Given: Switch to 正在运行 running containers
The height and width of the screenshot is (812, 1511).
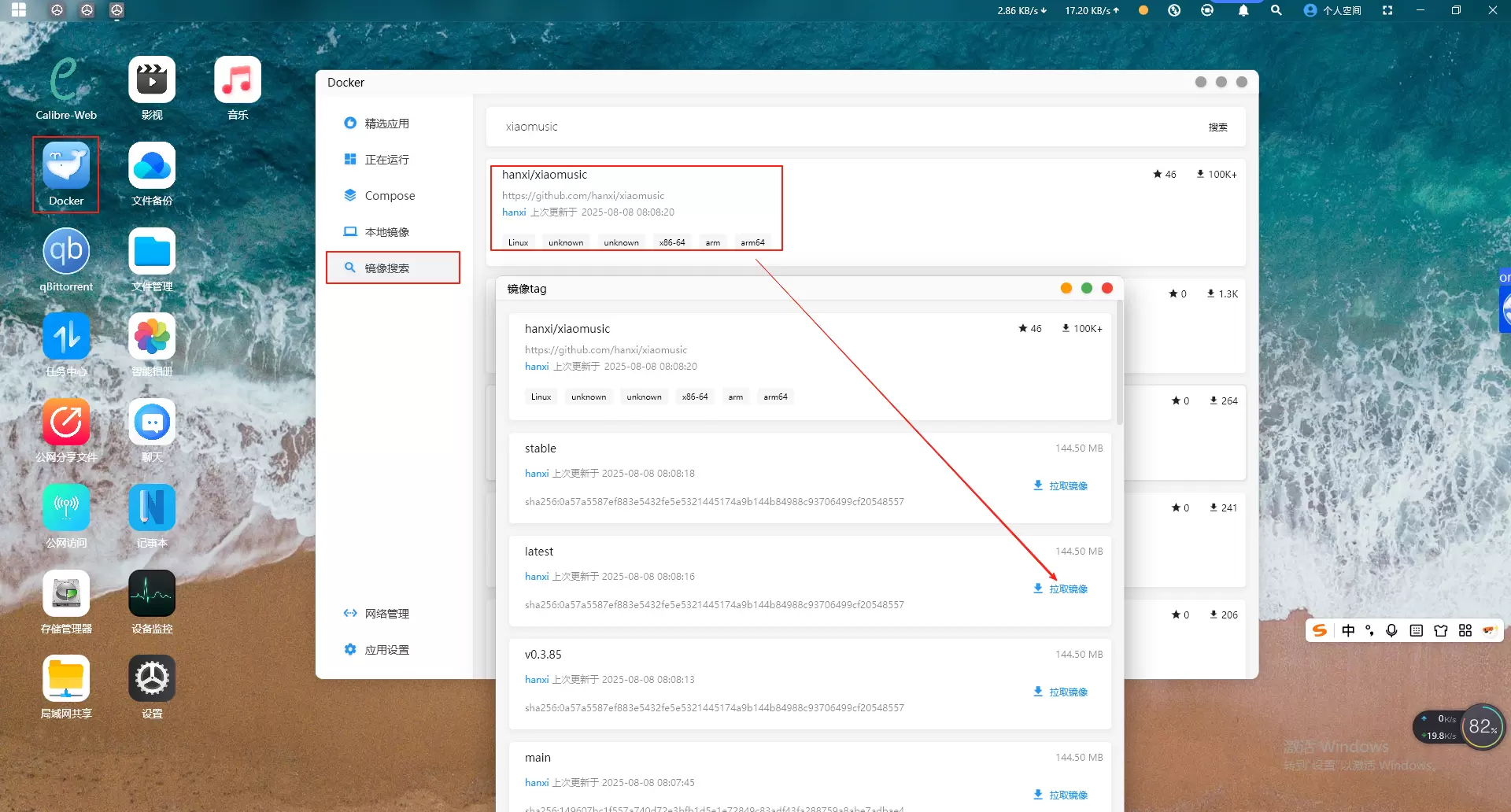Looking at the screenshot, I should click(x=386, y=160).
